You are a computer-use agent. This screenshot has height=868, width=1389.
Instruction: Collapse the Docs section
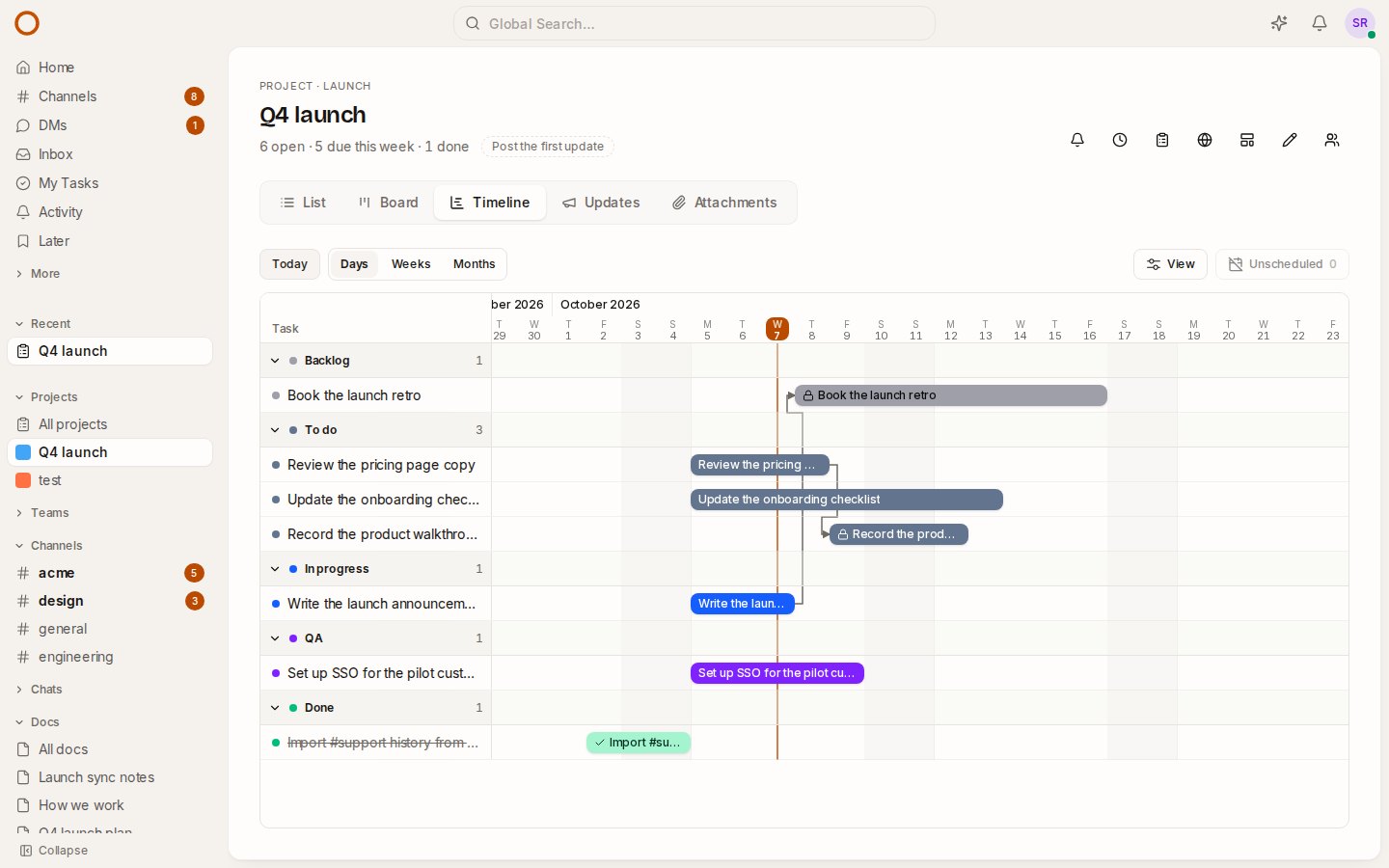click(37, 722)
